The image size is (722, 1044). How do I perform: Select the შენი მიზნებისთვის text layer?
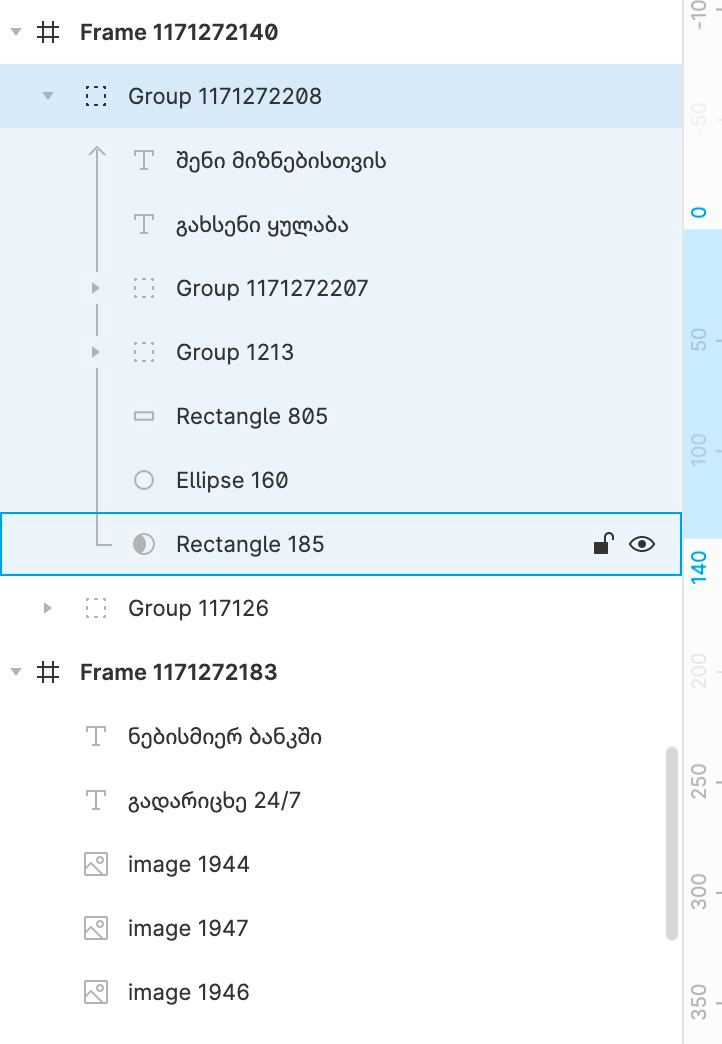pyautogui.click(x=280, y=160)
